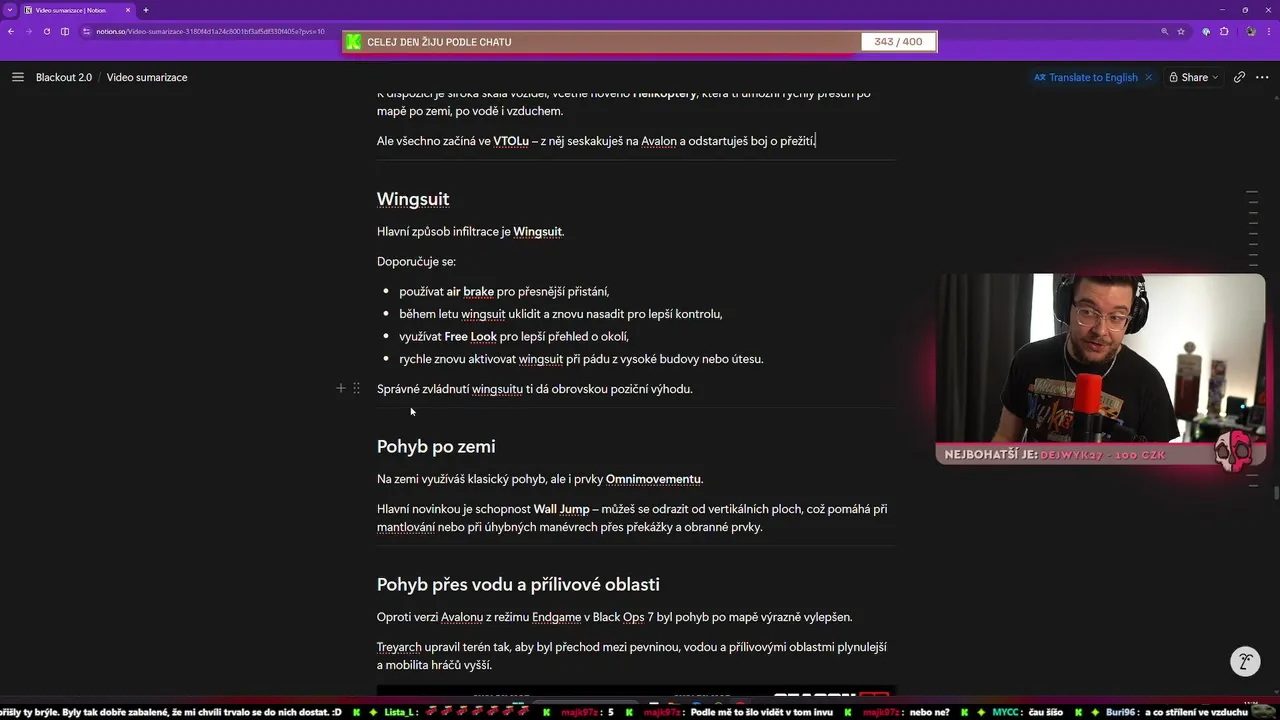
Task: Click the bullet about během letu wingsuit uklidit
Action: [560, 313]
